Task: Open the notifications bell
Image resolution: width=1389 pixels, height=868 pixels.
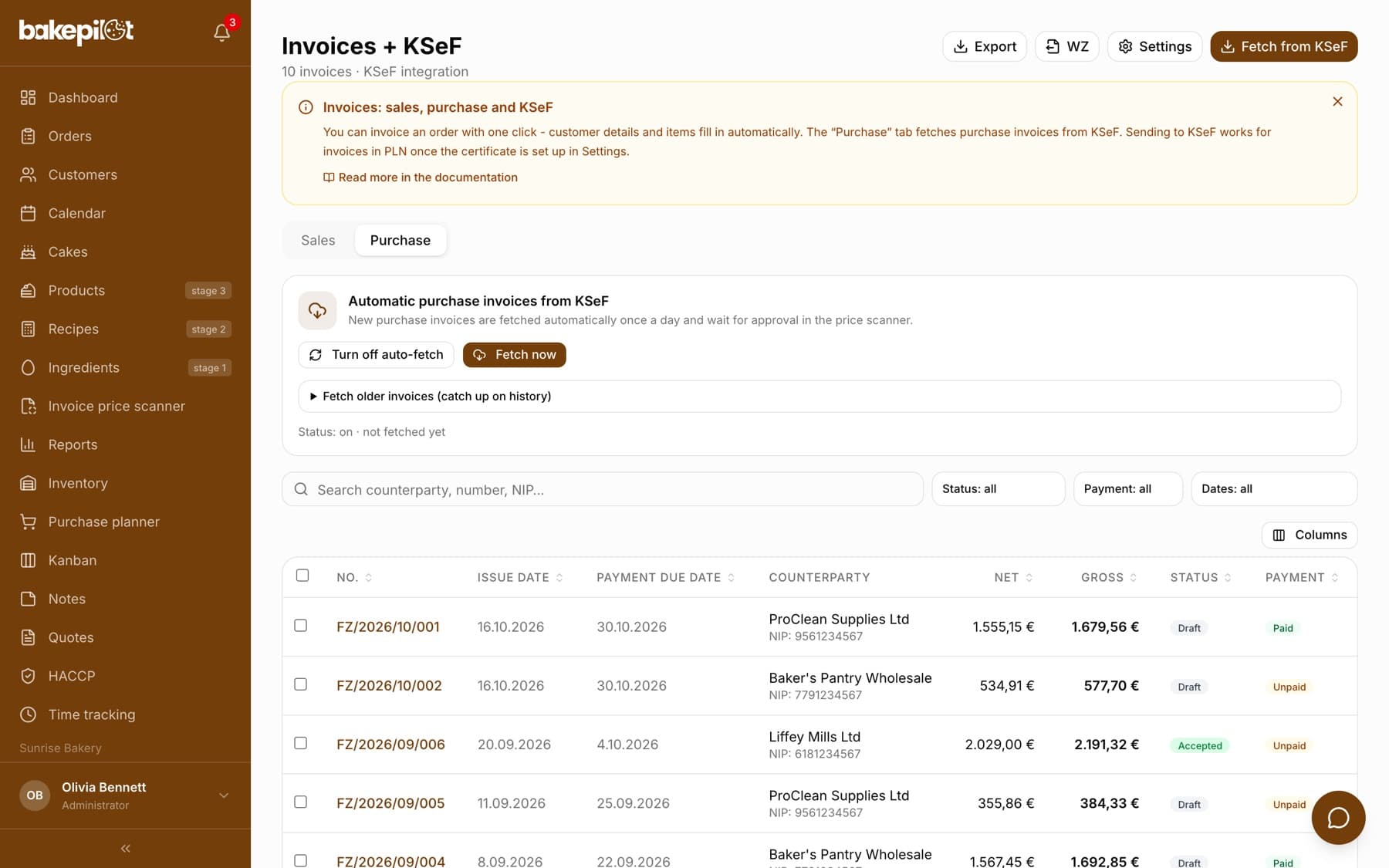Action: (221, 32)
